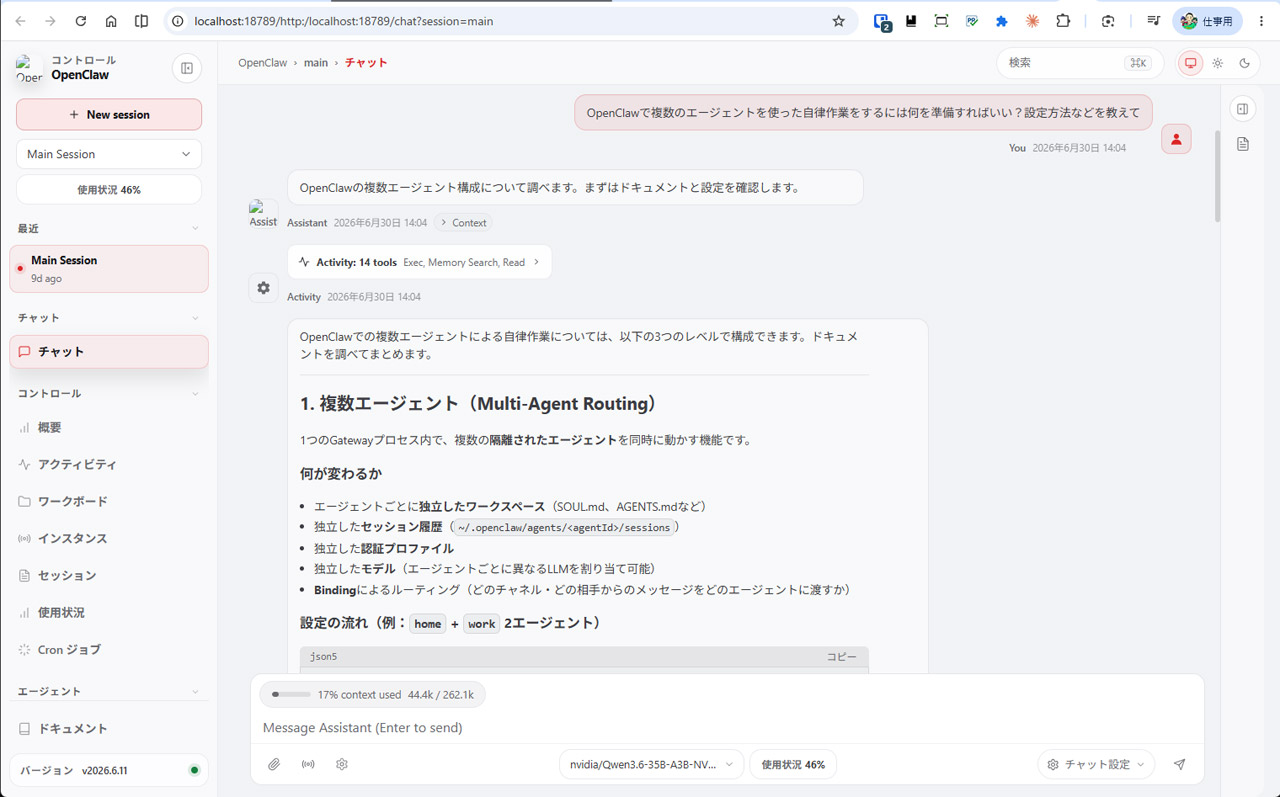
Task: Switch to light theme sun icon
Action: coord(1217,63)
